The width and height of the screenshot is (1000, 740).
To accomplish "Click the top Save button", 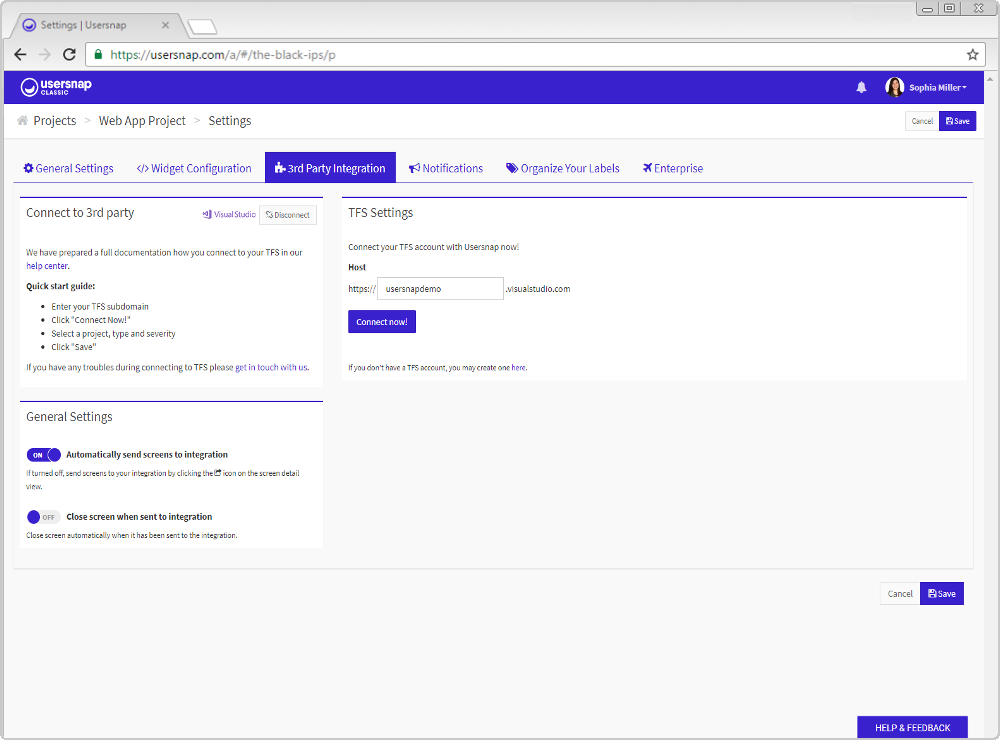I will tap(957, 121).
